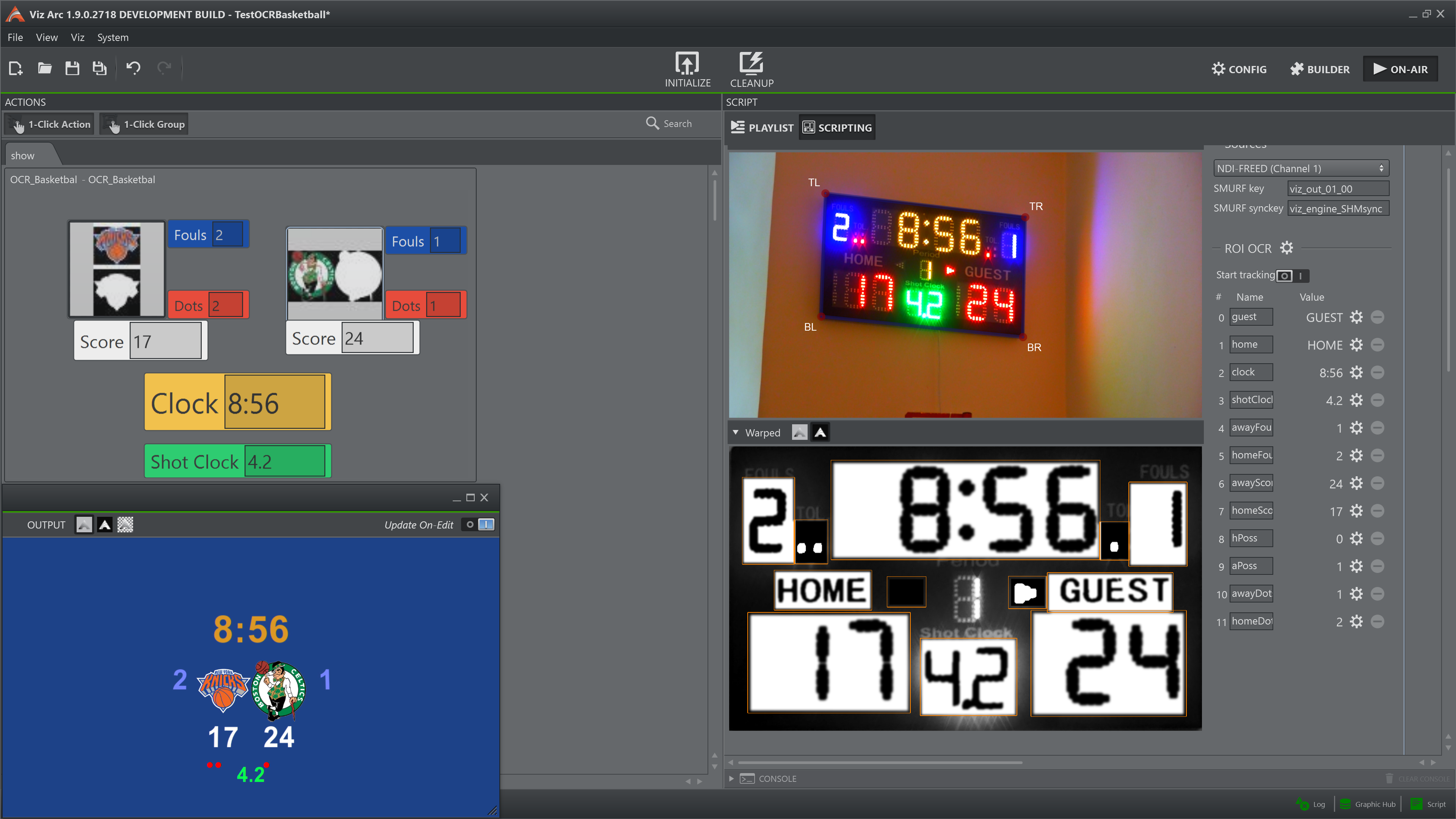Show alpha view in OUTPUT panel

[x=105, y=525]
